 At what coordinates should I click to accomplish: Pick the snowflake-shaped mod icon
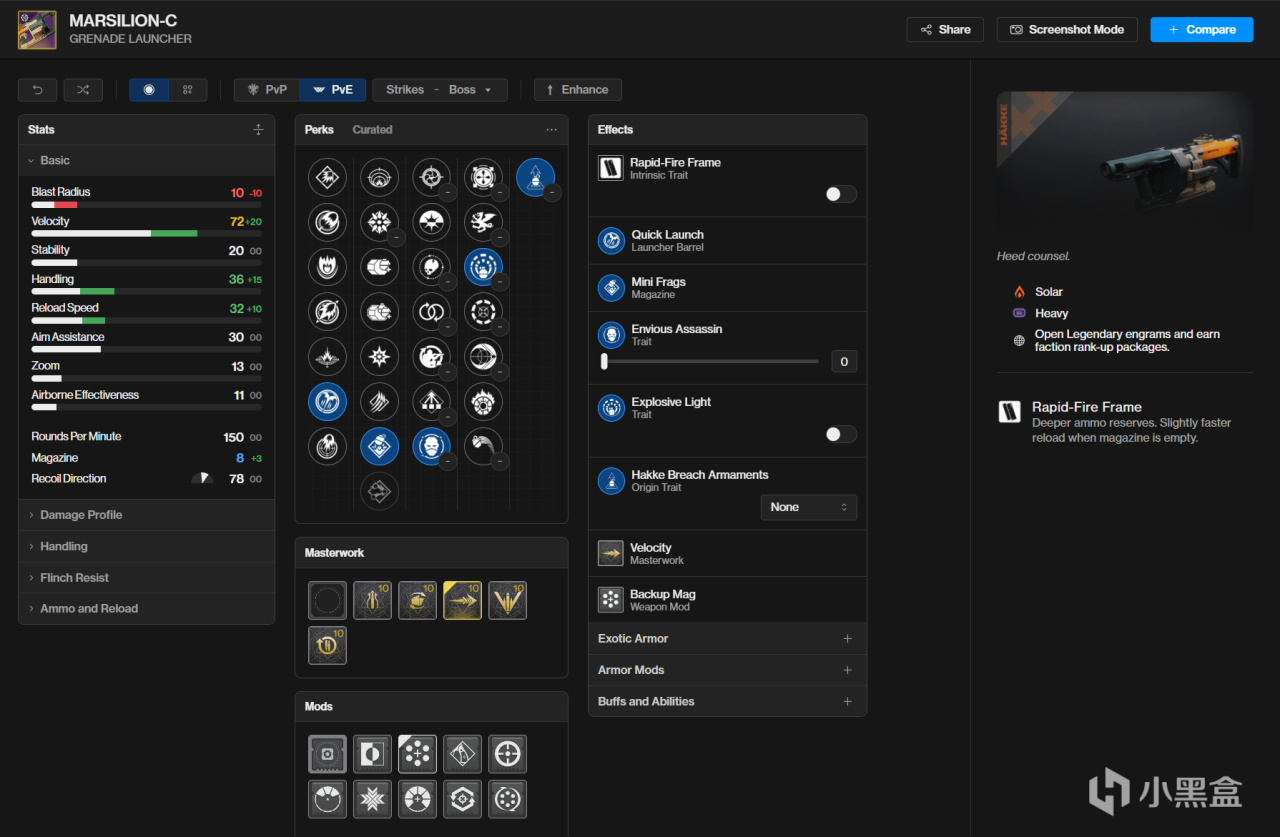tap(372, 799)
